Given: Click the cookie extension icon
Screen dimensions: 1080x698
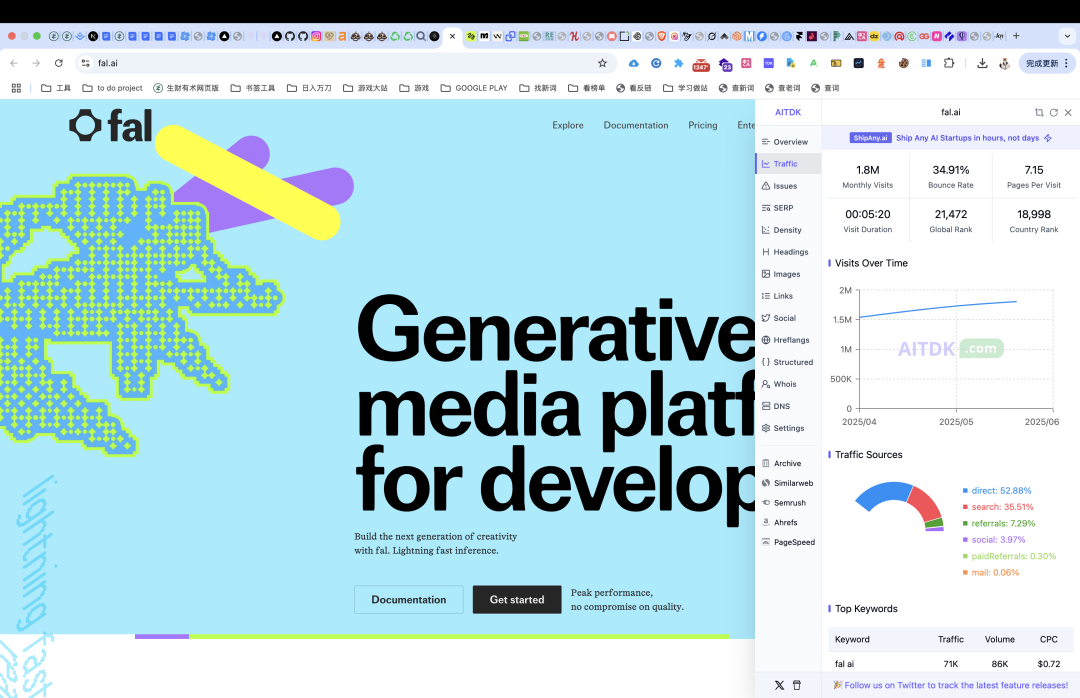Looking at the screenshot, I should point(903,63).
